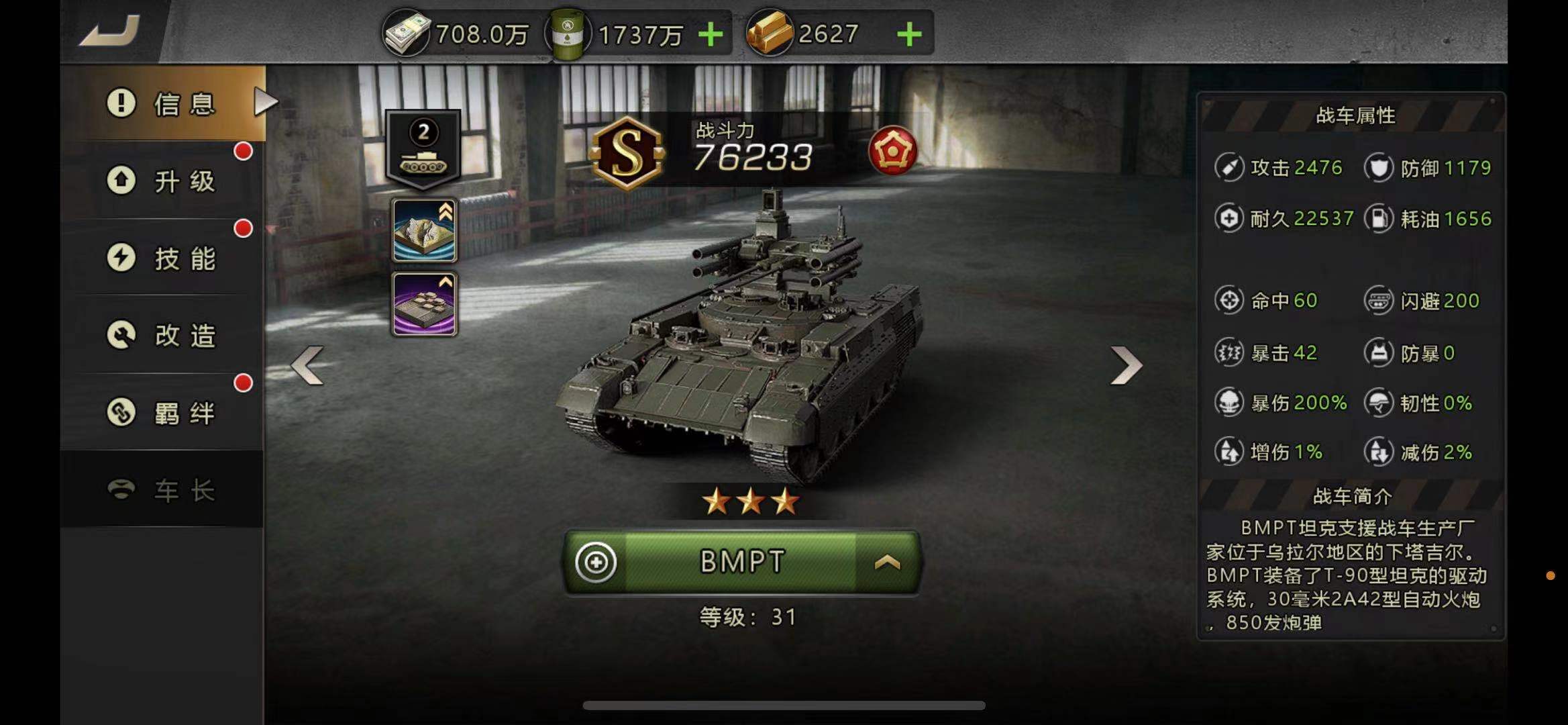Tap the tank formation slot 2 badge
This screenshot has width=1568, height=725.
(423, 149)
